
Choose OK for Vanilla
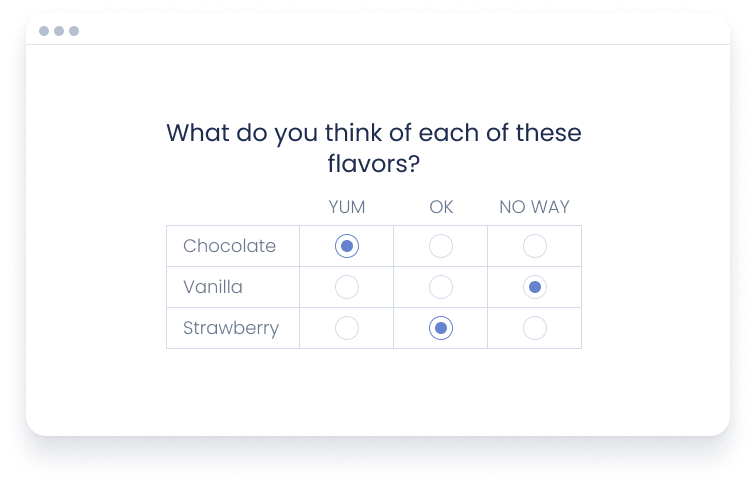pos(440,287)
